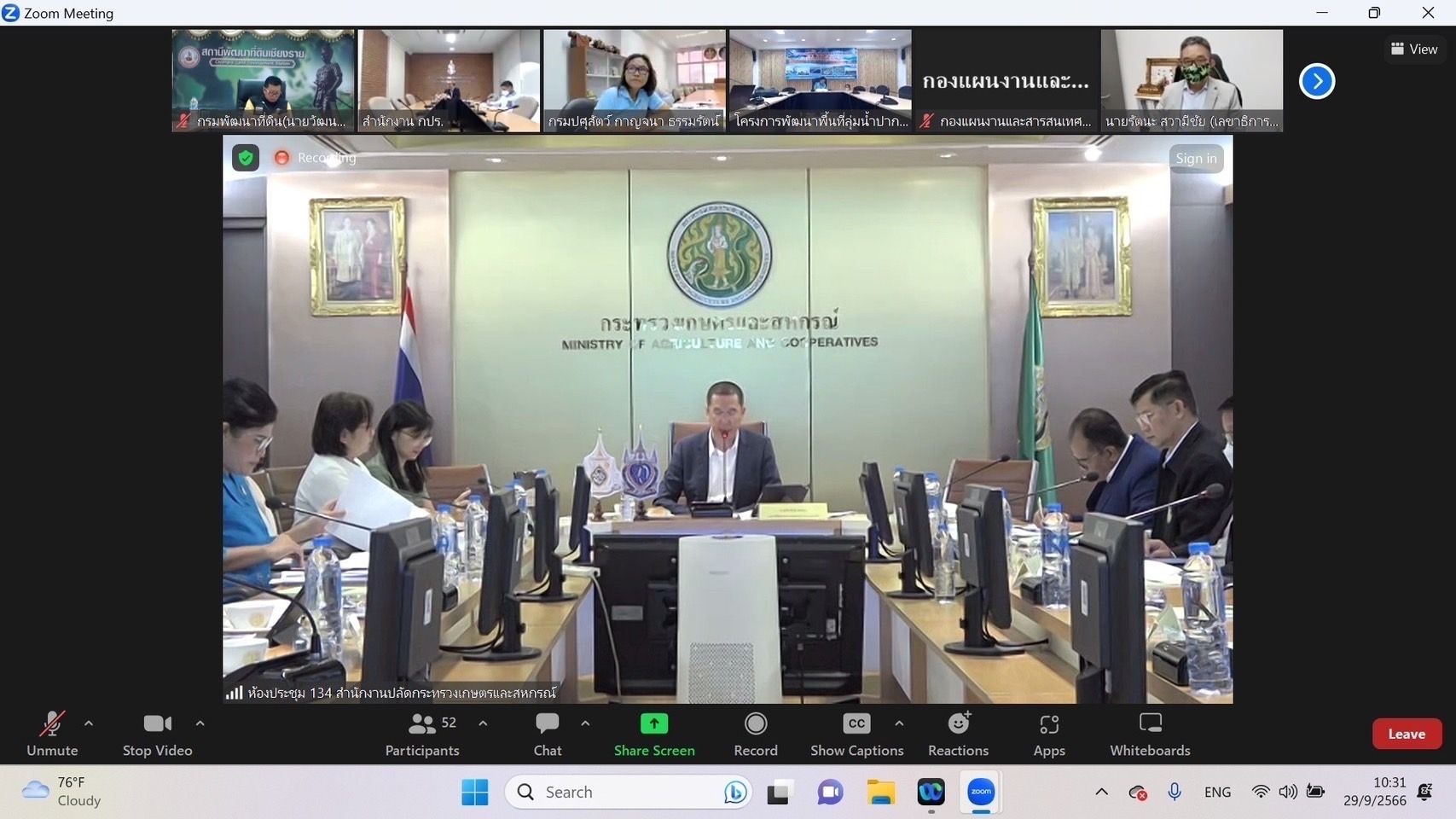This screenshot has width=1456, height=819.
Task: Click the Sign in button on video
Action: pyautogui.click(x=1196, y=159)
